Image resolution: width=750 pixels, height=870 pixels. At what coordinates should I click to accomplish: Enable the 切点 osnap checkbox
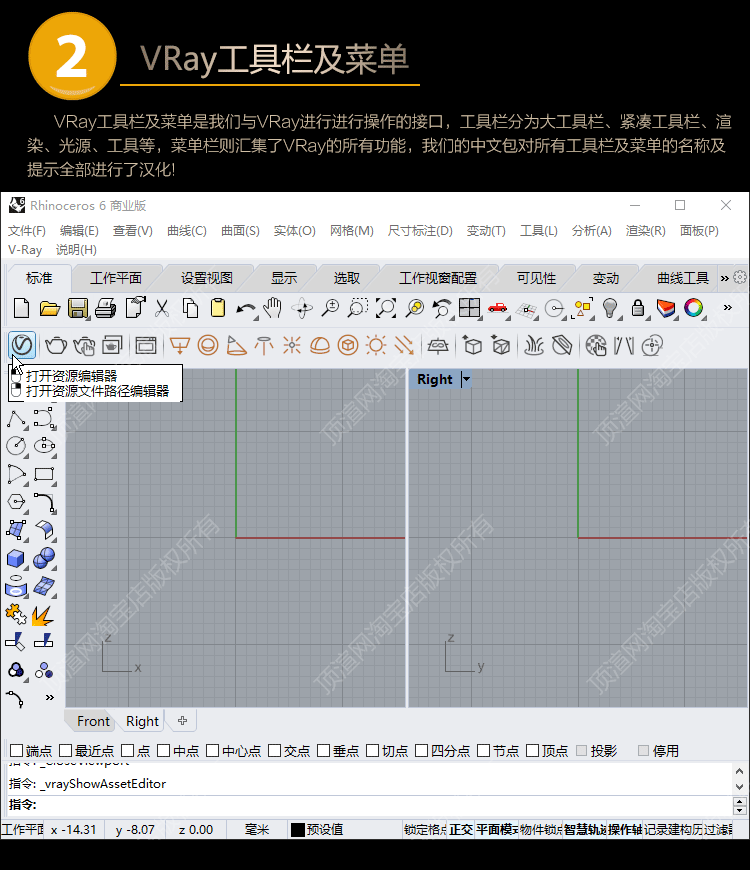point(372,751)
